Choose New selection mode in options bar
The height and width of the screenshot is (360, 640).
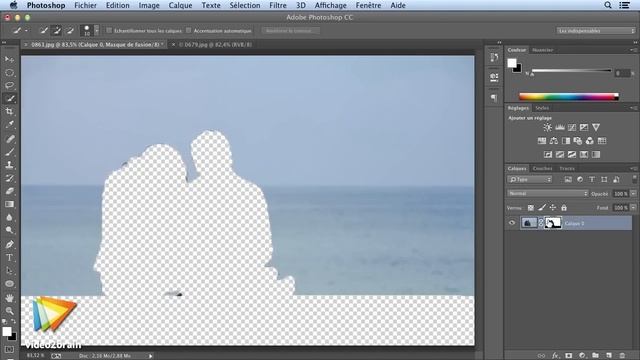44,30
